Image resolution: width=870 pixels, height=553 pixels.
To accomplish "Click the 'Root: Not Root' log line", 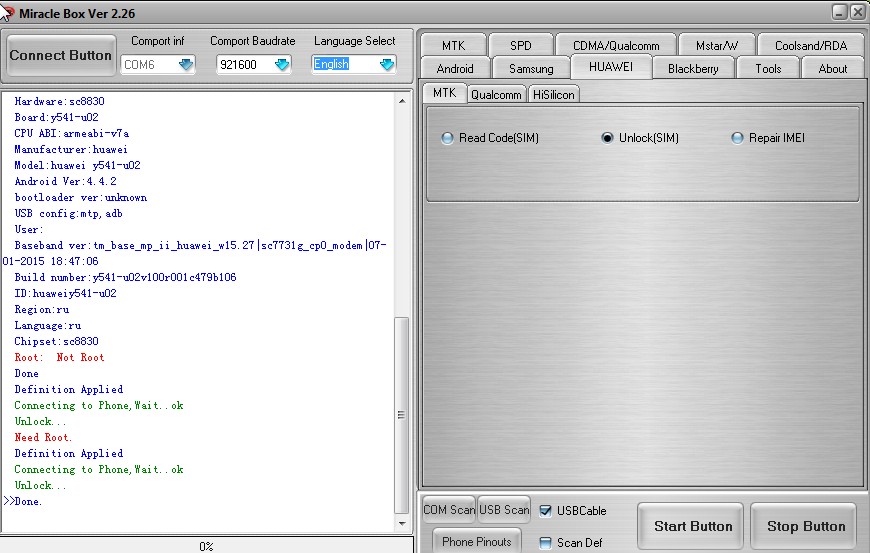I will point(59,358).
